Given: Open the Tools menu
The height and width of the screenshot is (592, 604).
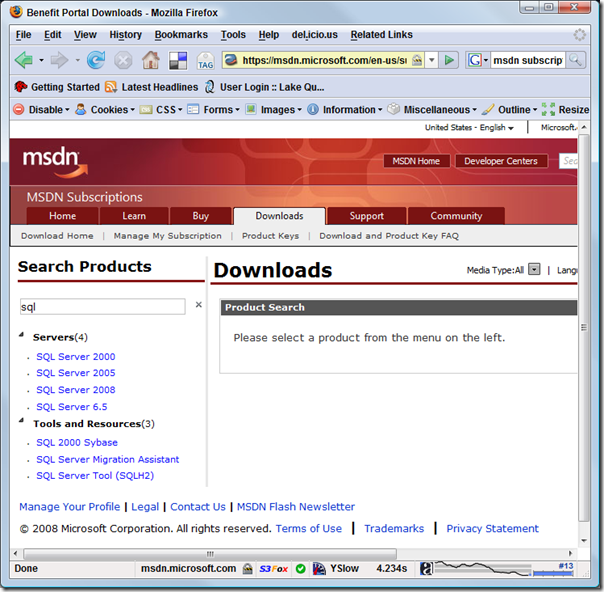Looking at the screenshot, I should pyautogui.click(x=233, y=35).
